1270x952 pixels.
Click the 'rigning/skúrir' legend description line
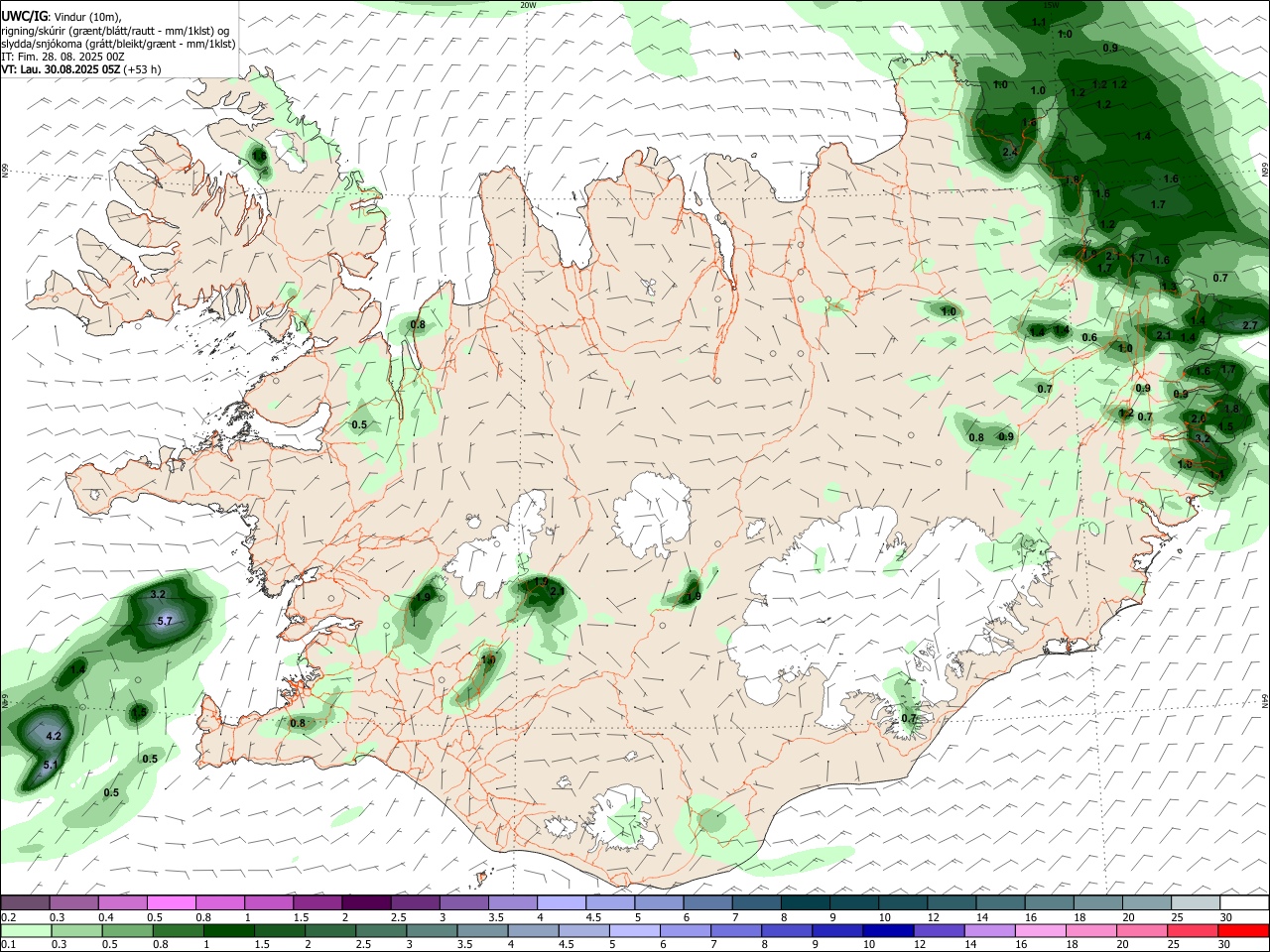coord(115,31)
